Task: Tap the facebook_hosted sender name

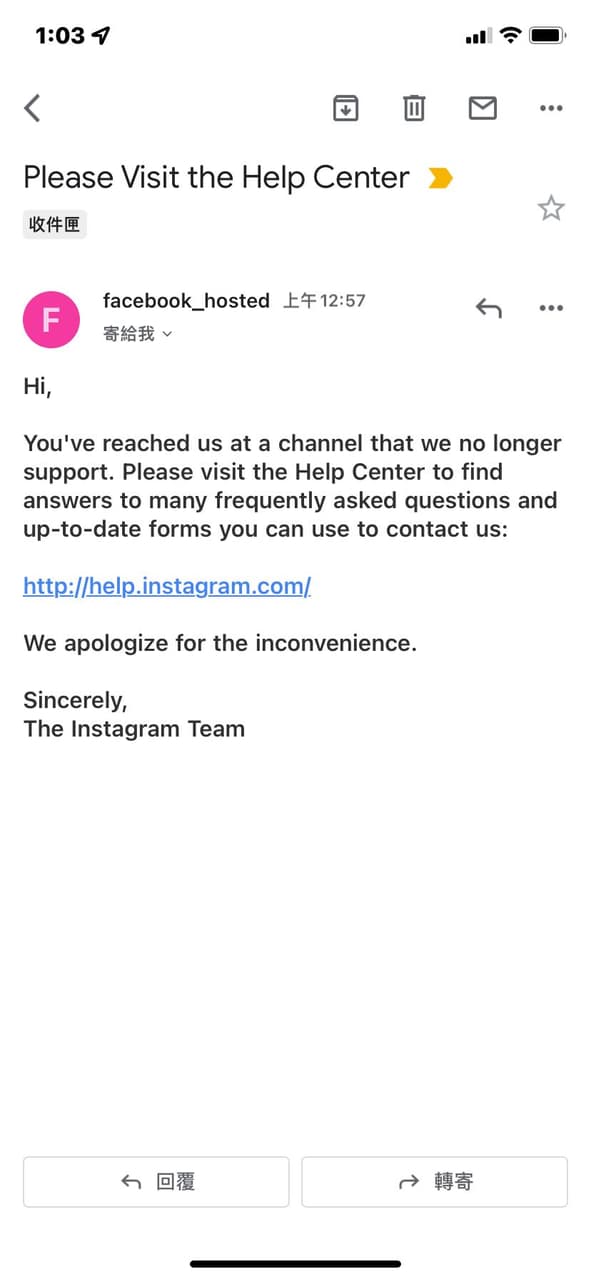Action: coord(186,300)
